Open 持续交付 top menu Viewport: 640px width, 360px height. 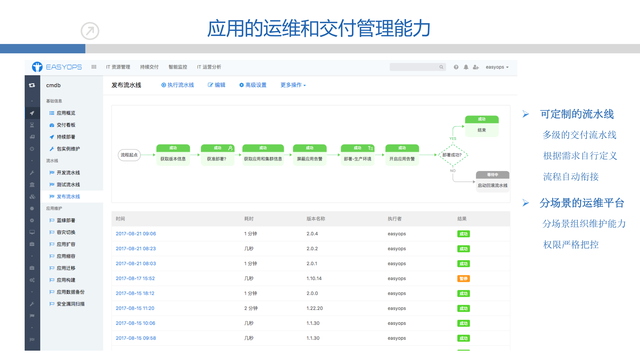tap(149, 67)
